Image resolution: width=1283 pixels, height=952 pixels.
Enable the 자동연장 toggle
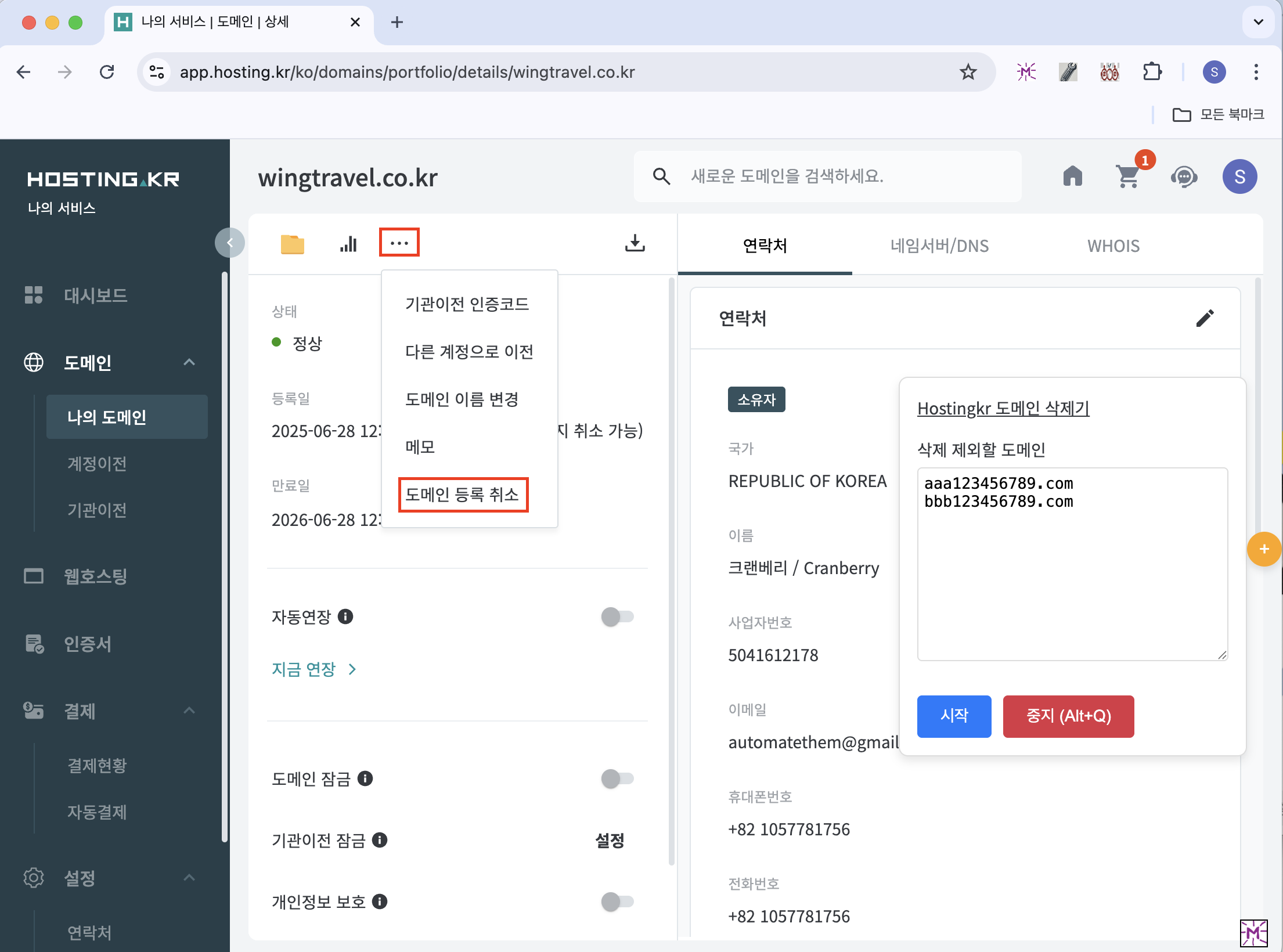coord(617,616)
